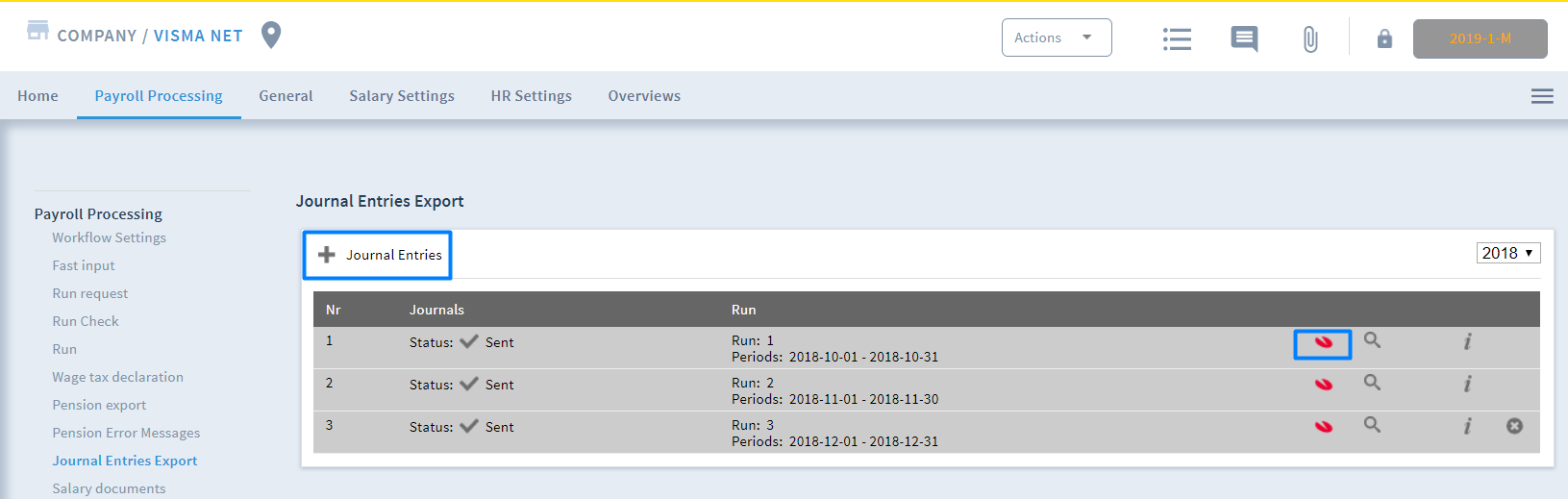This screenshot has height=499, width=1568.
Task: Click the red icon for Run 3
Action: click(1324, 427)
